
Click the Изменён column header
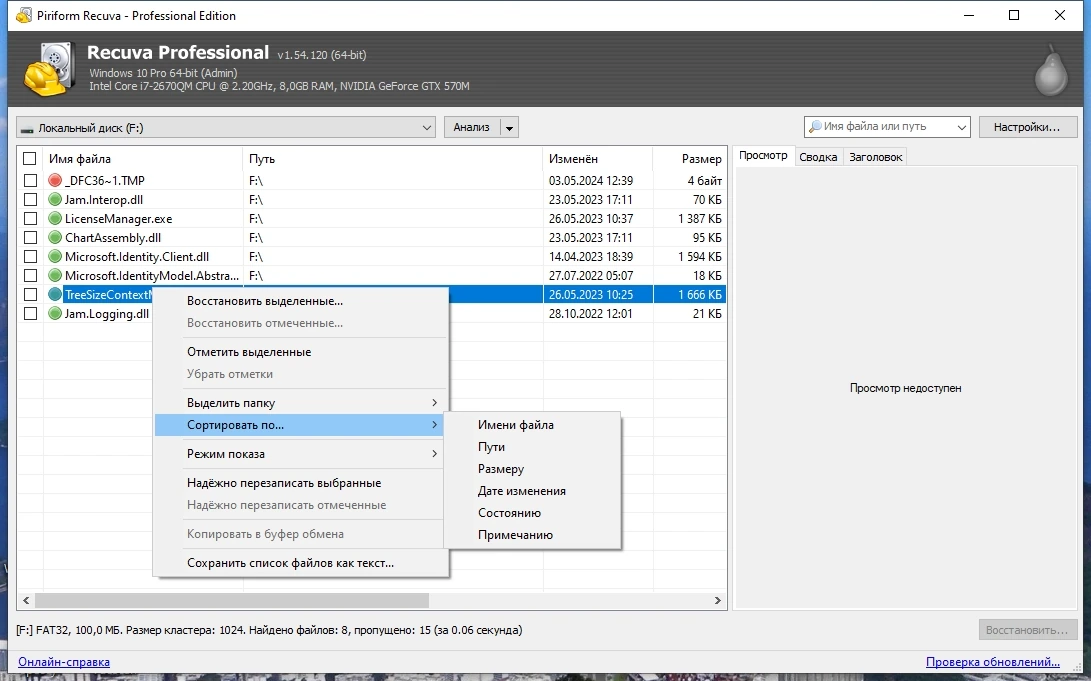pos(598,159)
